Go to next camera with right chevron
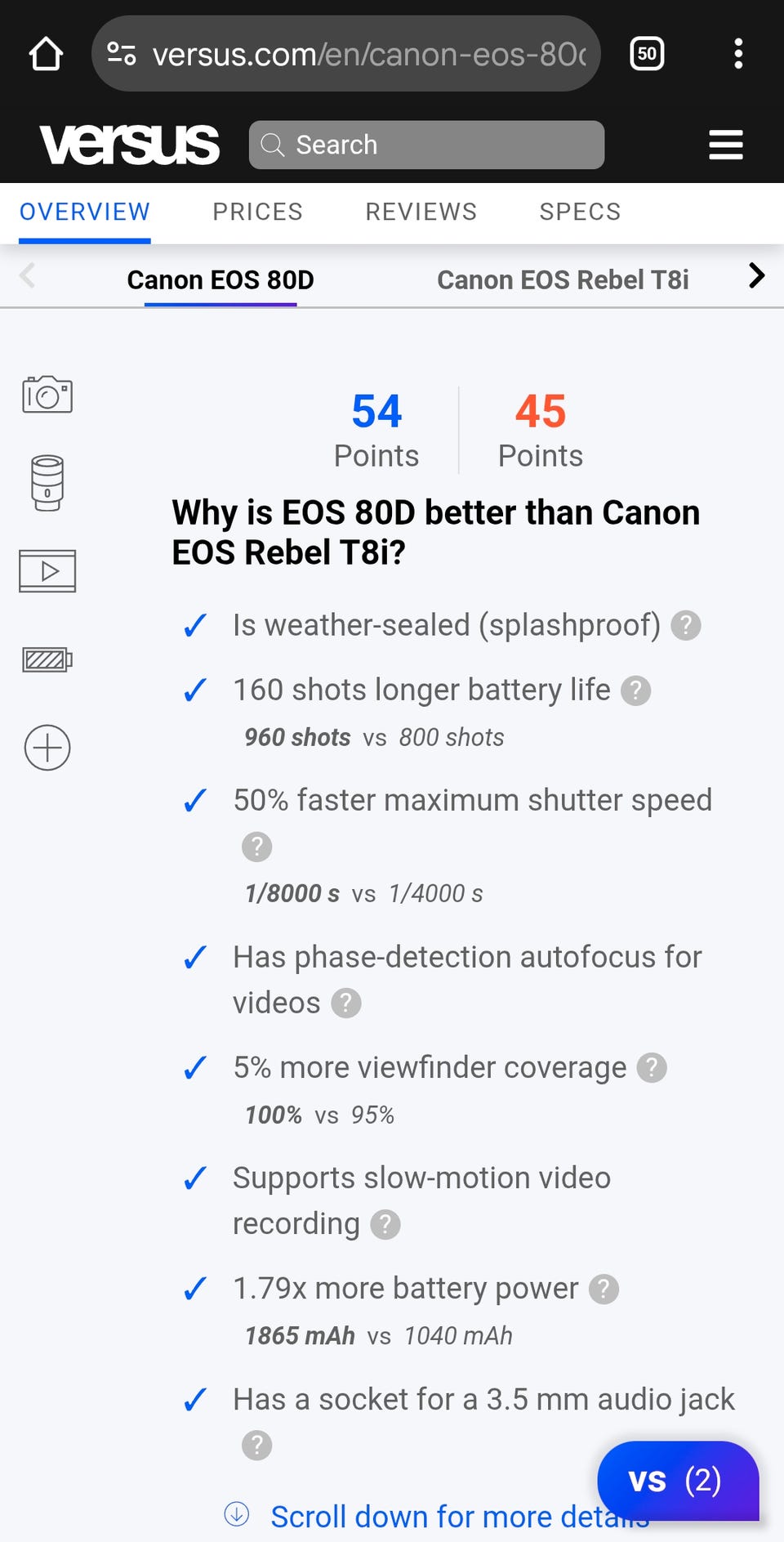This screenshot has height=1542, width=784. point(756,276)
